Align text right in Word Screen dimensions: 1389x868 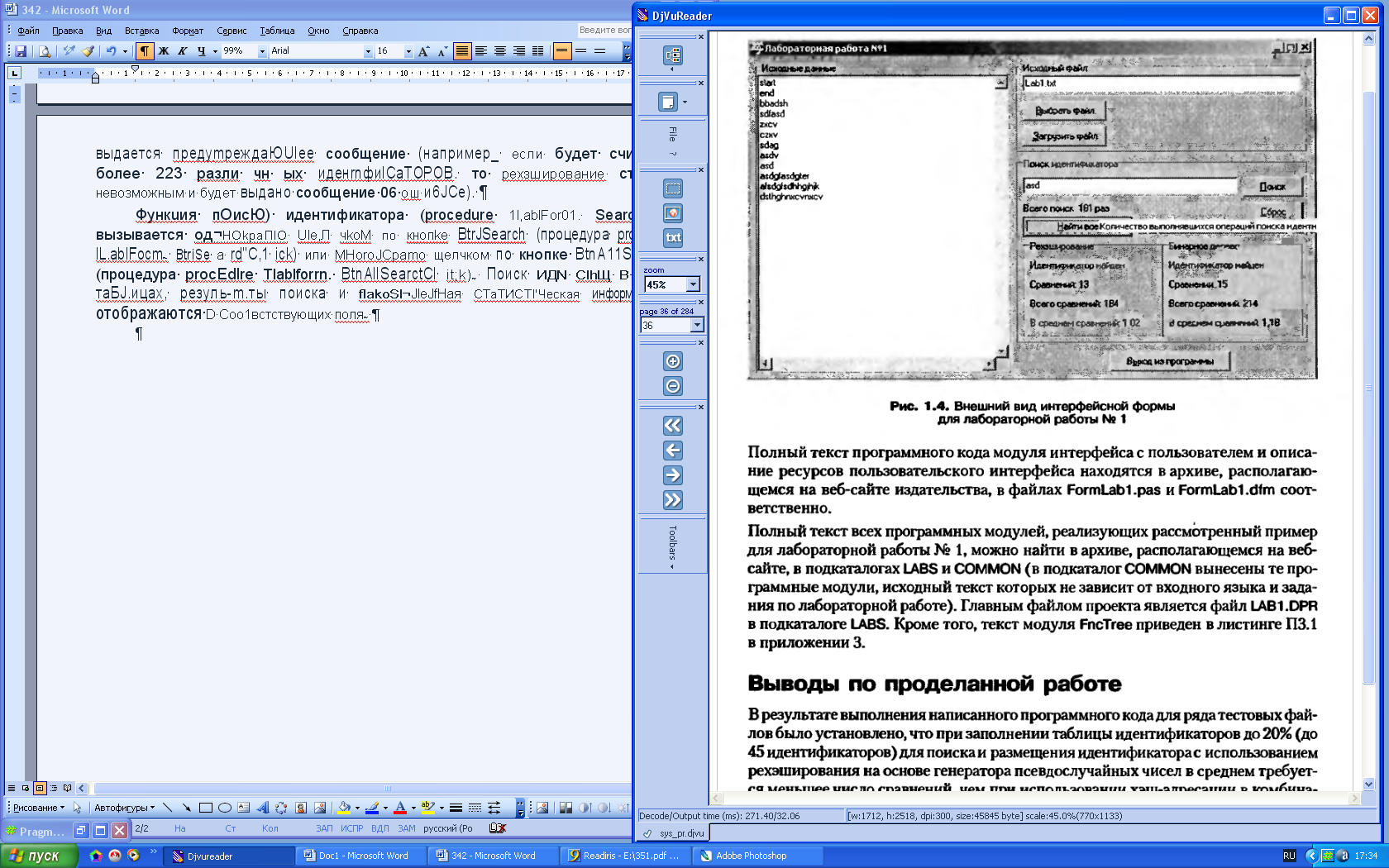pos(519,51)
